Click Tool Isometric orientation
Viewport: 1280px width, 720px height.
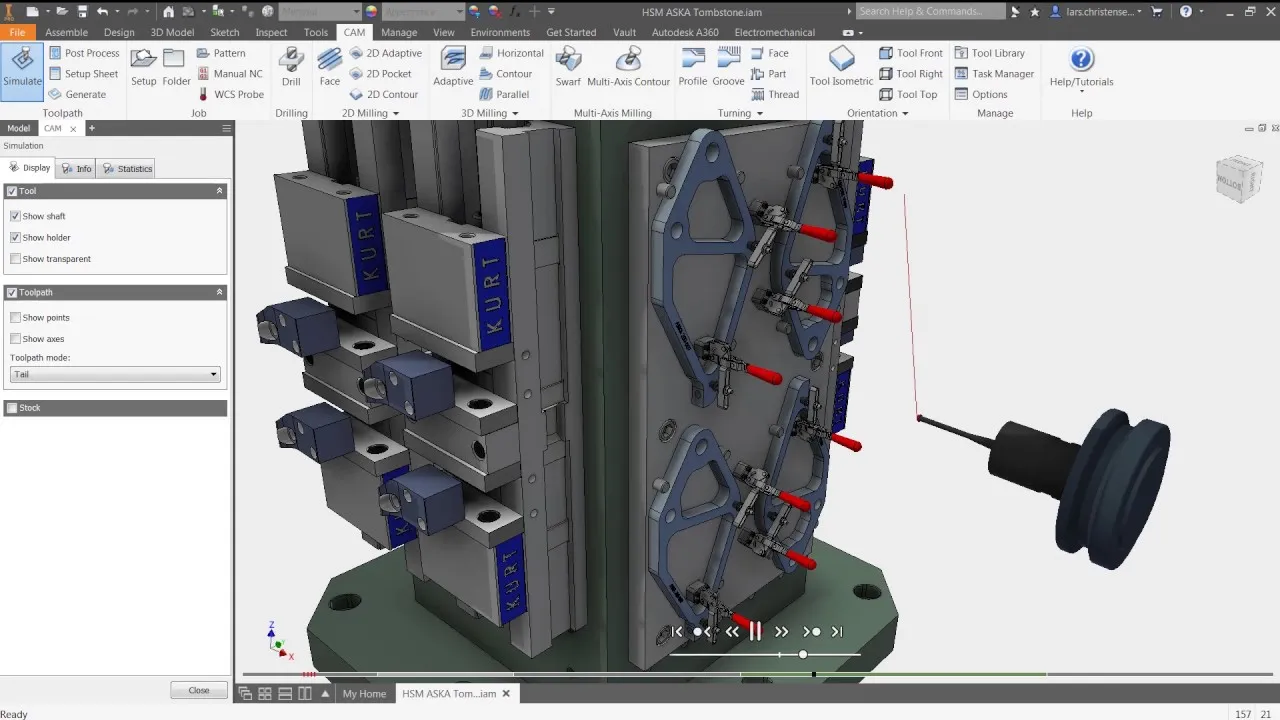click(x=841, y=67)
